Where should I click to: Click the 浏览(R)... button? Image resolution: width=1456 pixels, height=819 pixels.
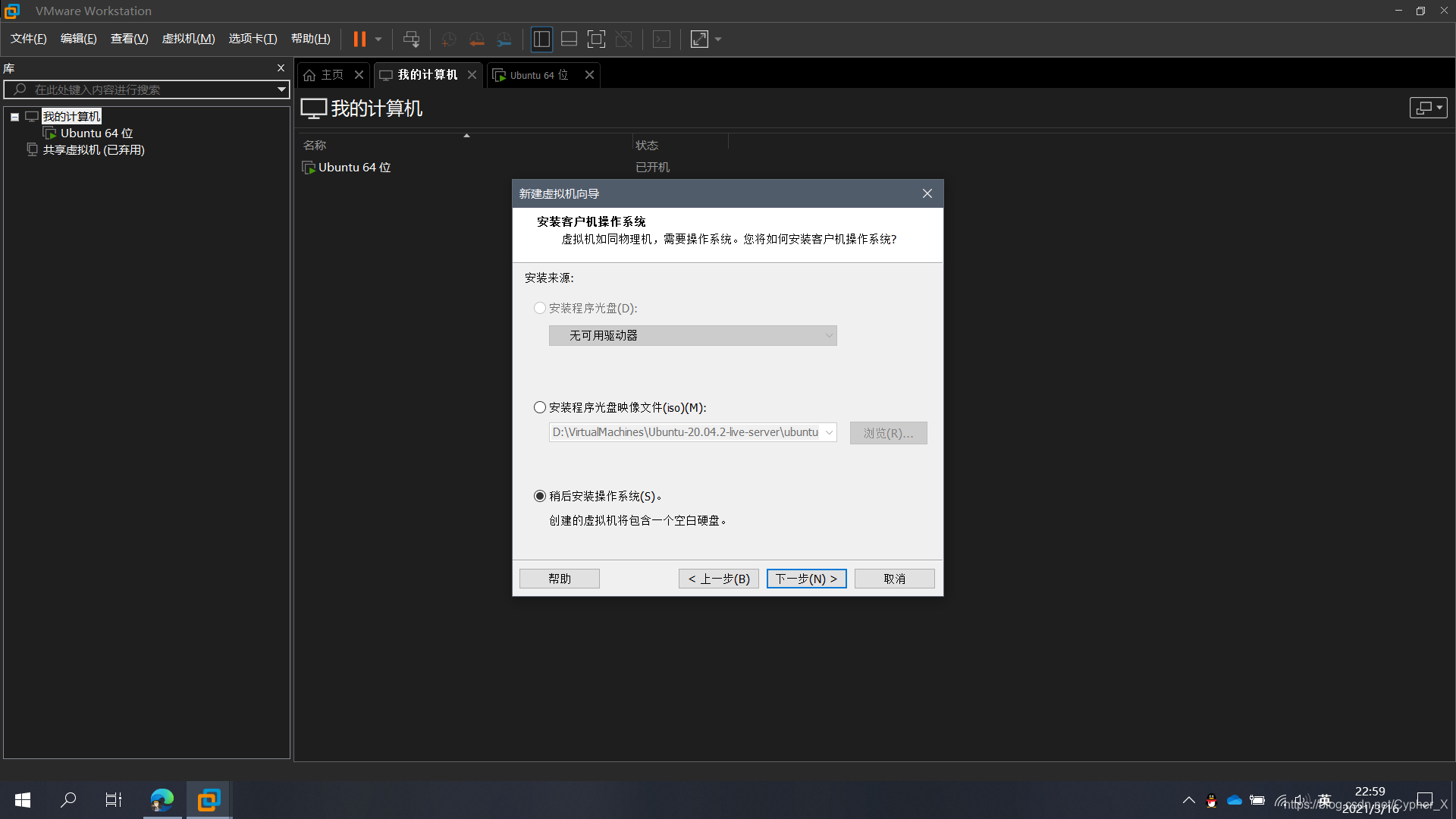point(888,433)
